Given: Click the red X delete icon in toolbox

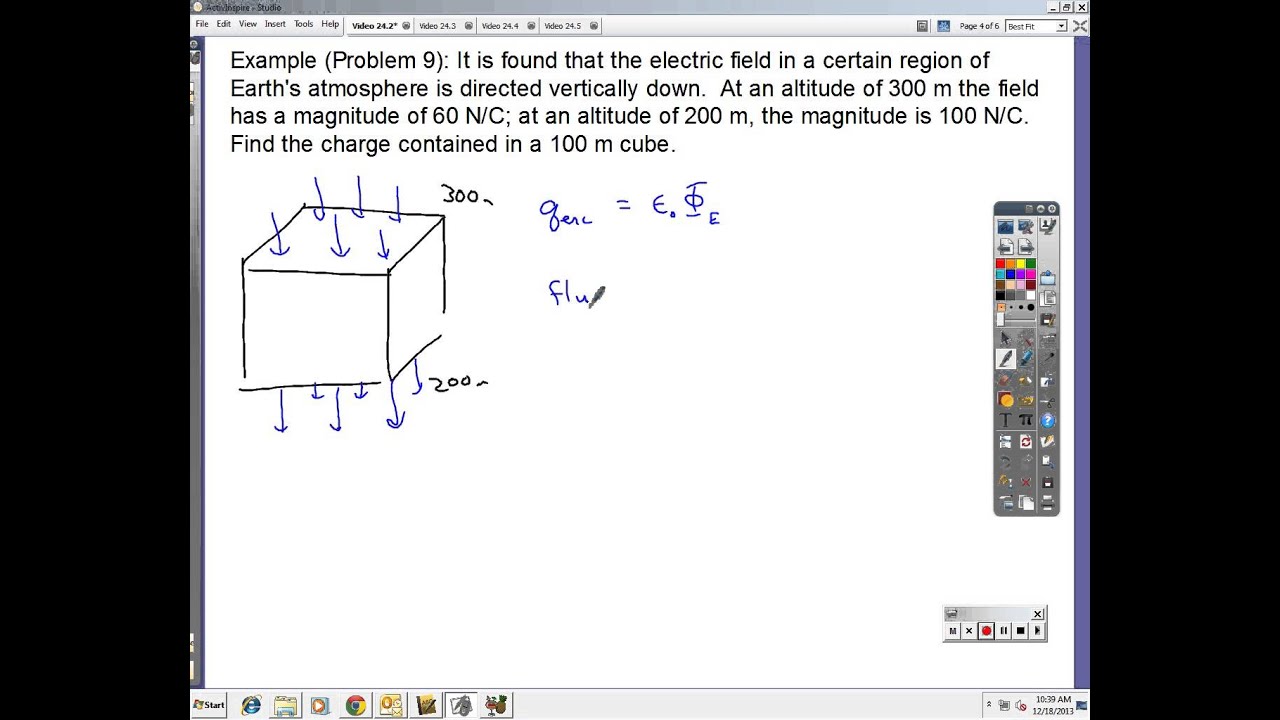Looking at the screenshot, I should [x=1025, y=482].
